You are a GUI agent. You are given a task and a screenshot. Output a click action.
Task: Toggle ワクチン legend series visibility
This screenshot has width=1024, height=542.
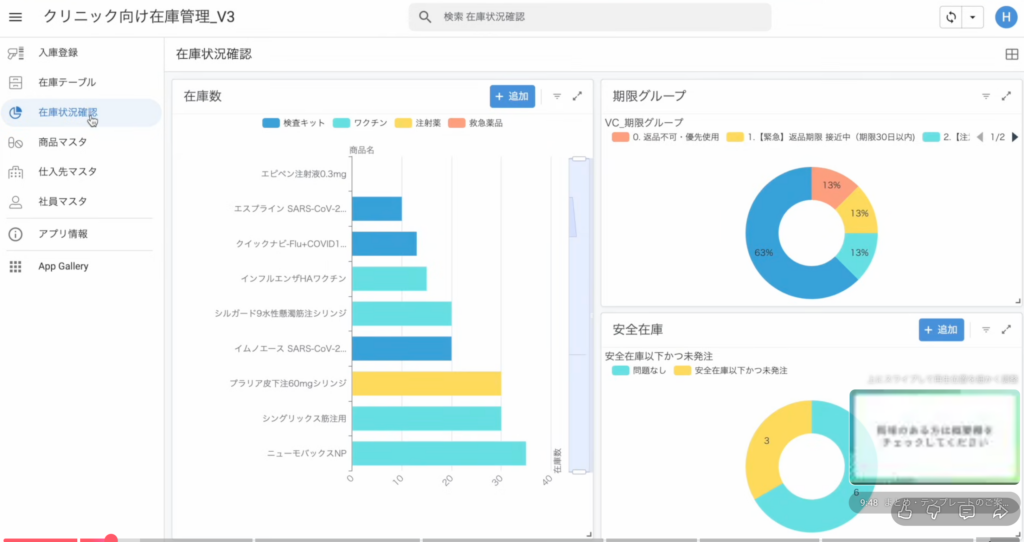tap(361, 123)
